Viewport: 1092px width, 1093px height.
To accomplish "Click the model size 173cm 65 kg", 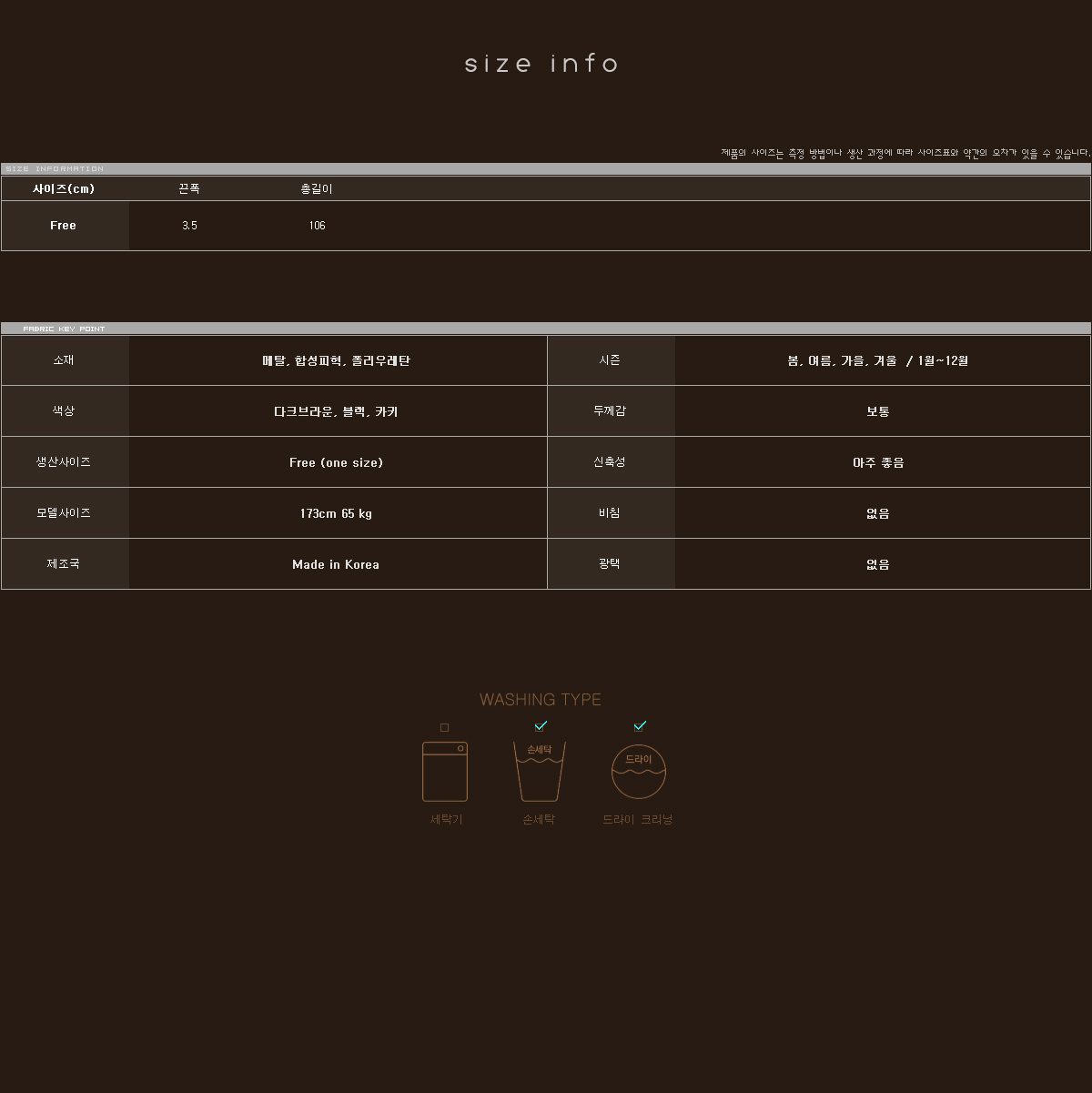I will [x=336, y=514].
